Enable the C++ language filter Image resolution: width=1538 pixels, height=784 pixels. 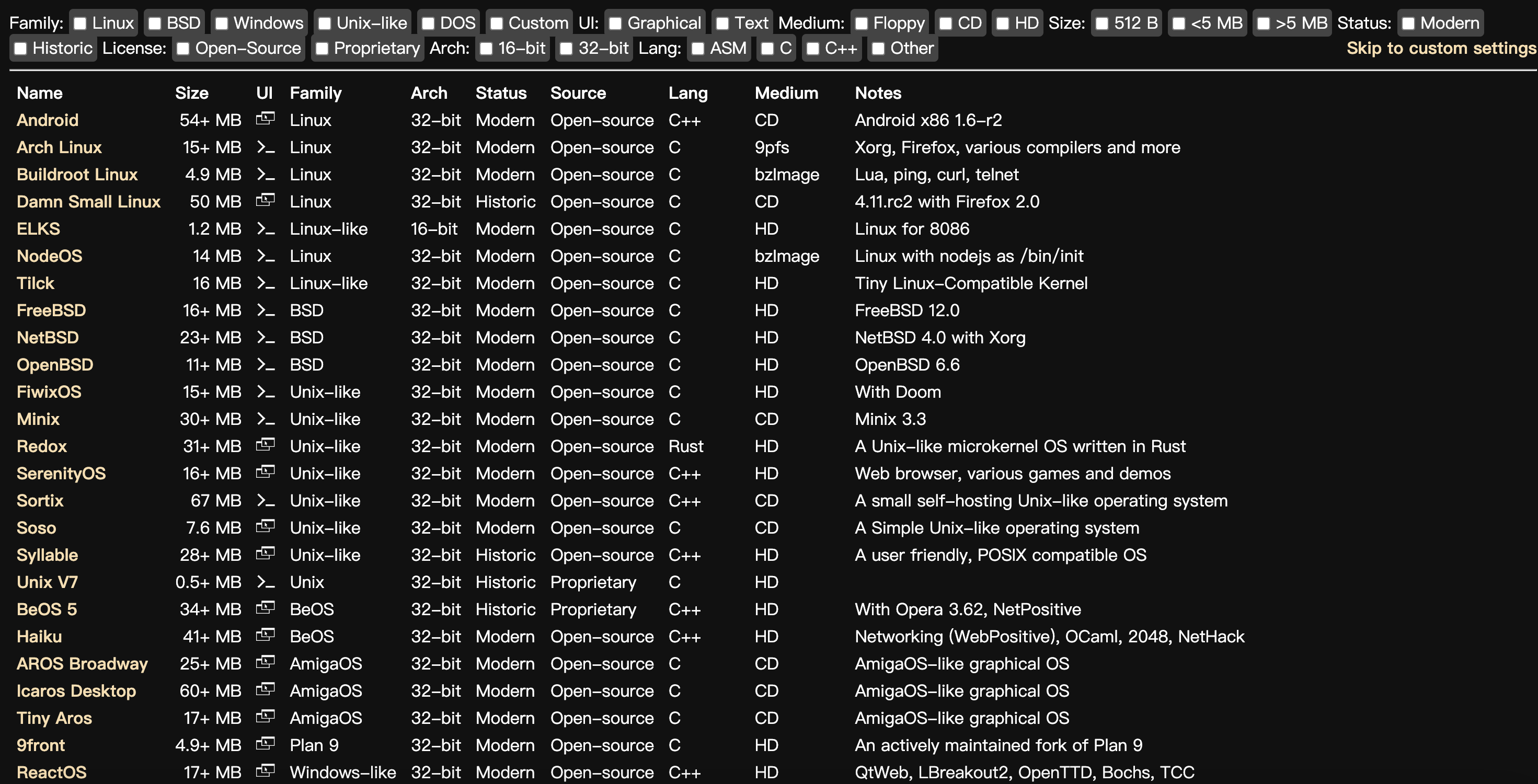[812, 49]
